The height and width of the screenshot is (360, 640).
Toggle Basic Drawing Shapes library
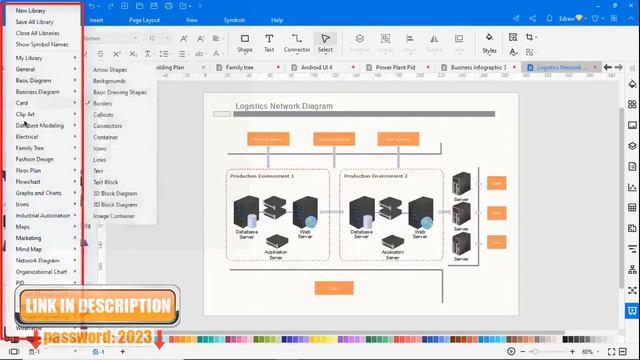pyautogui.click(x=120, y=92)
